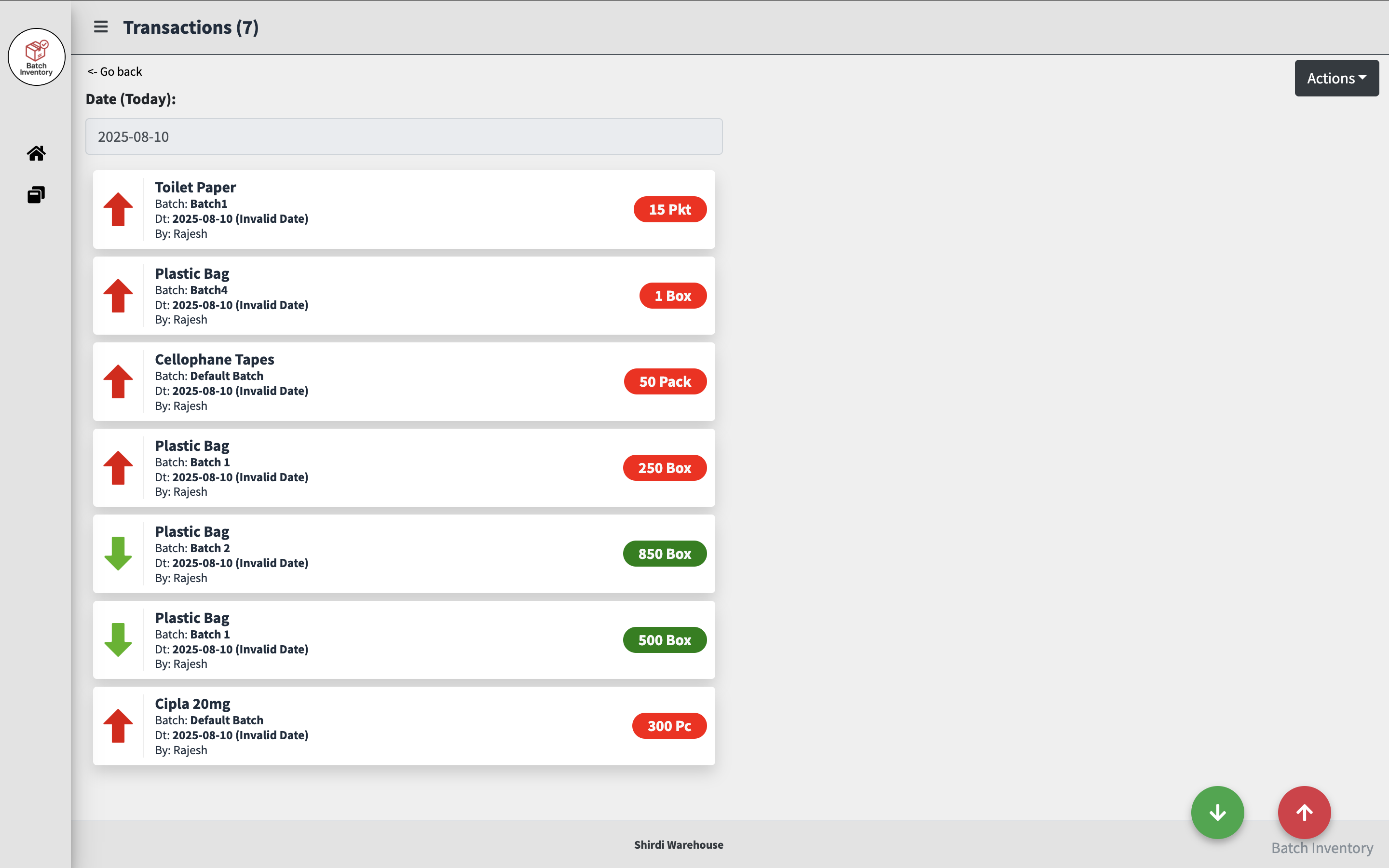Click By: Rajesh in Toilet Paper row
Image resolution: width=1389 pixels, height=868 pixels.
[x=181, y=234]
